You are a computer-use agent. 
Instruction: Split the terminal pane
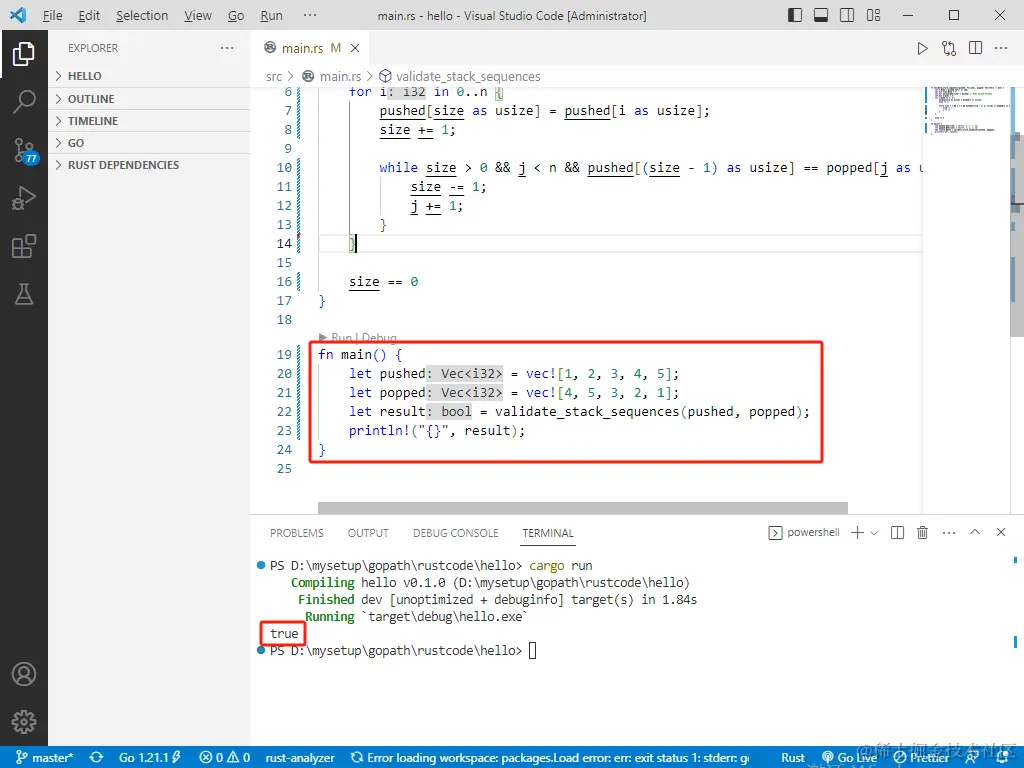click(898, 533)
